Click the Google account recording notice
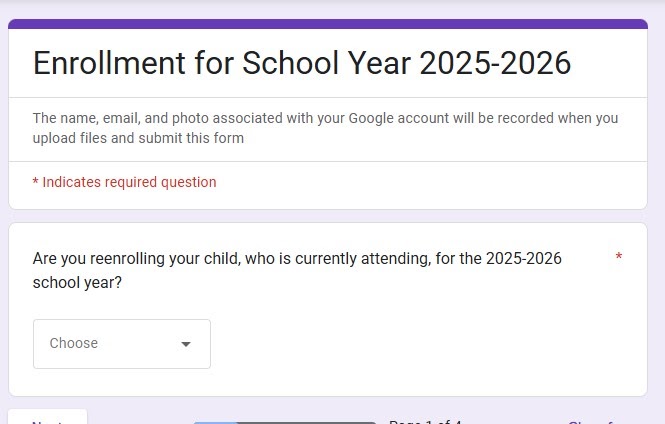This screenshot has width=665, height=424. (325, 118)
